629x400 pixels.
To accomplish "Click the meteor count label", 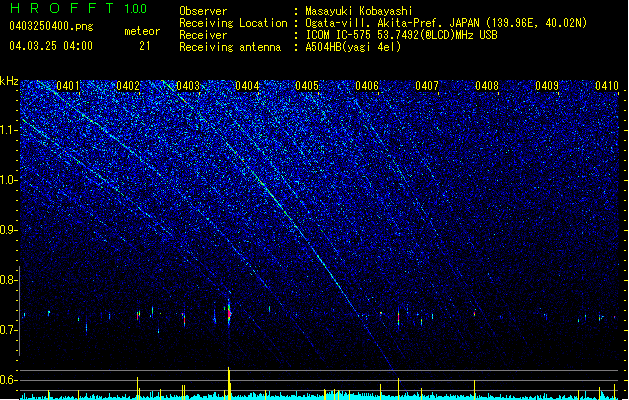I will click(142, 31).
